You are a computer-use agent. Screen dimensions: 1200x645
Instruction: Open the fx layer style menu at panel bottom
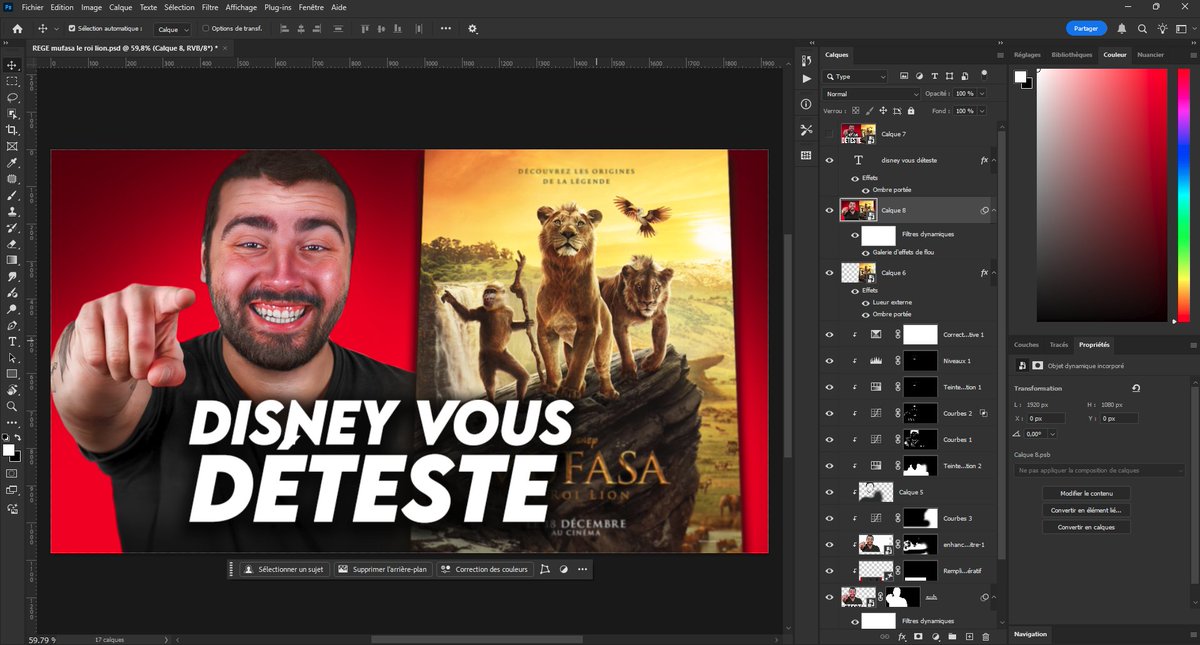pos(902,636)
